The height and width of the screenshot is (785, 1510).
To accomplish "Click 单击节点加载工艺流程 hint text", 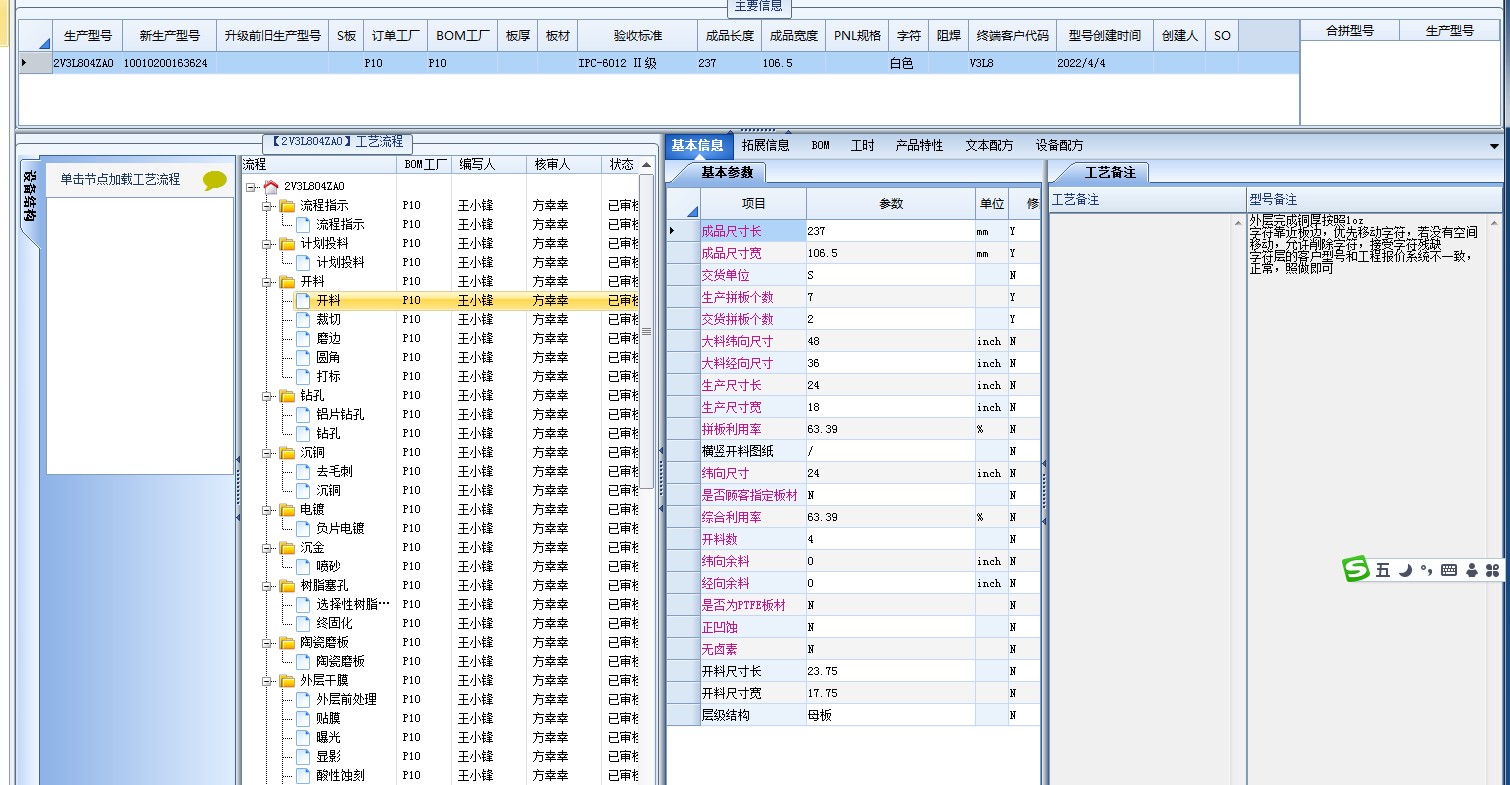I will click(120, 180).
